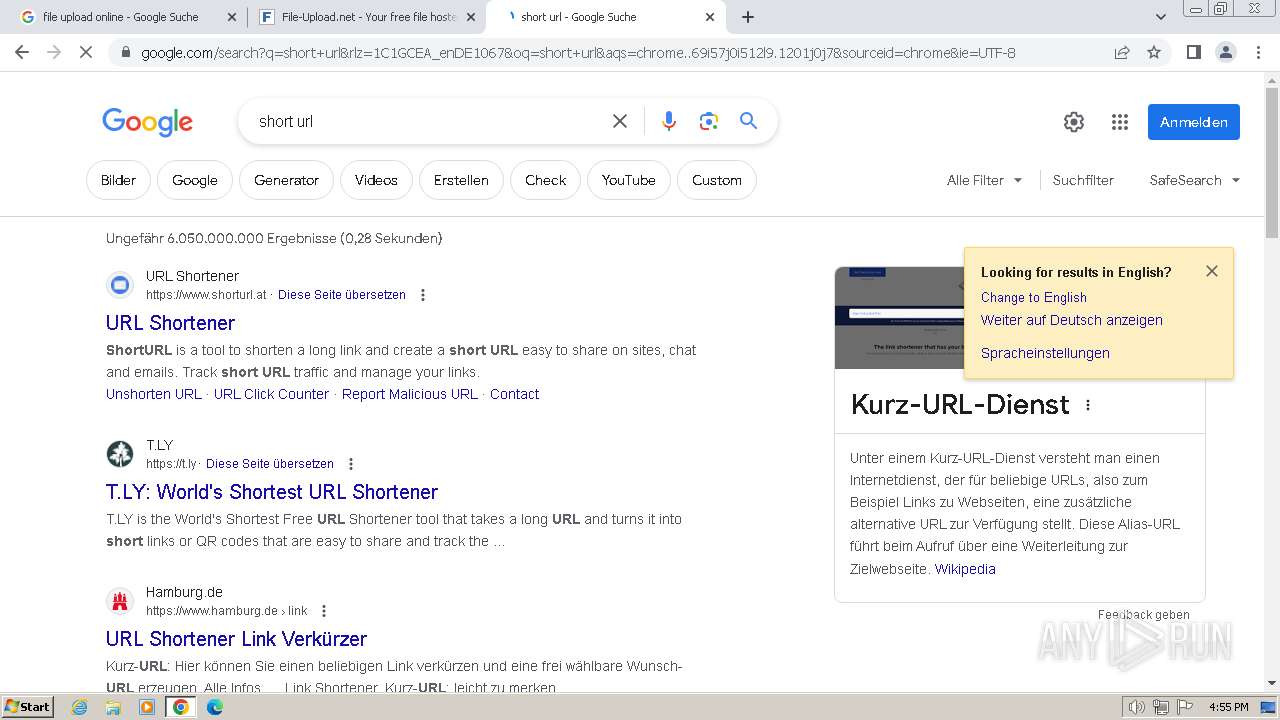Share this page via address bar icon
This screenshot has width=1280, height=720.
pos(1122,52)
